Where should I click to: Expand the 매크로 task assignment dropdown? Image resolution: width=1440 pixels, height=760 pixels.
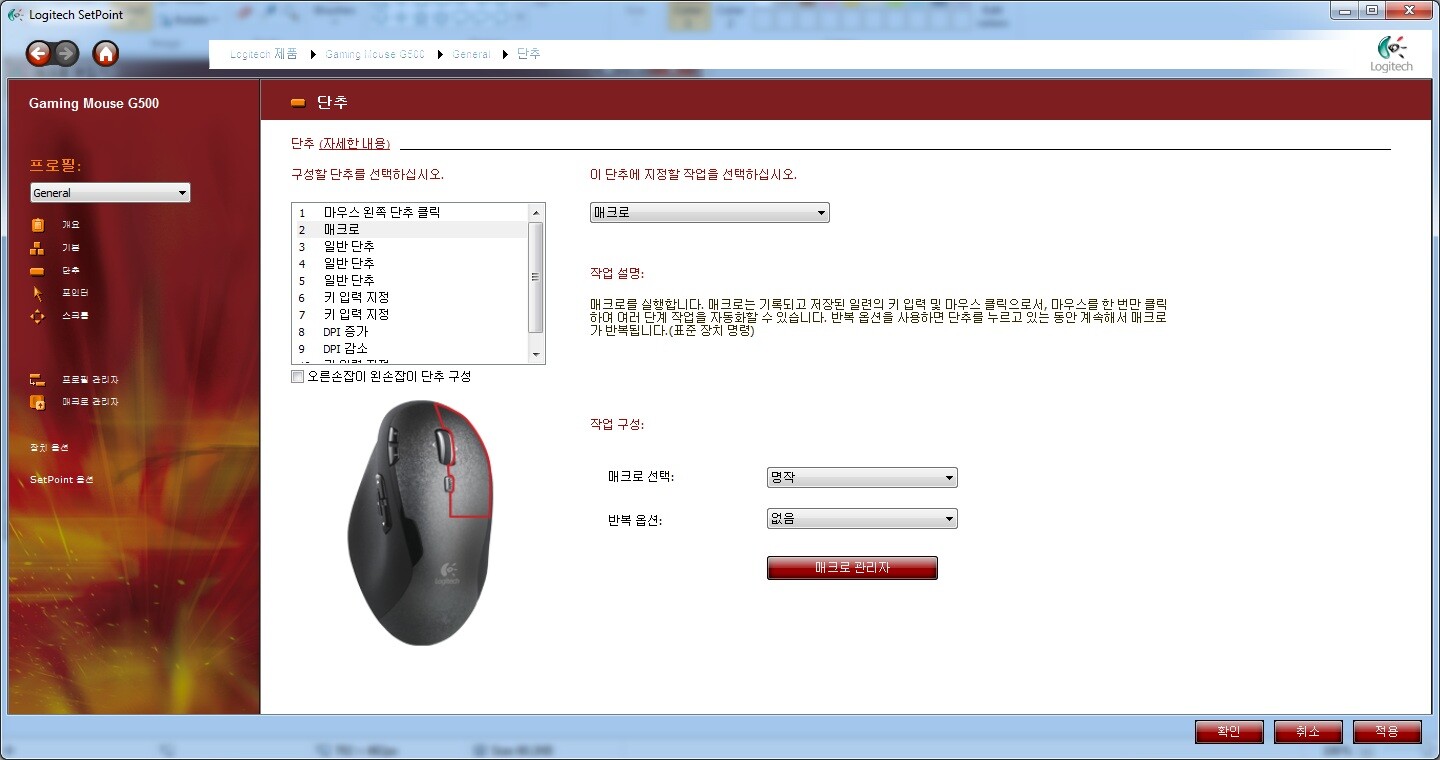709,213
